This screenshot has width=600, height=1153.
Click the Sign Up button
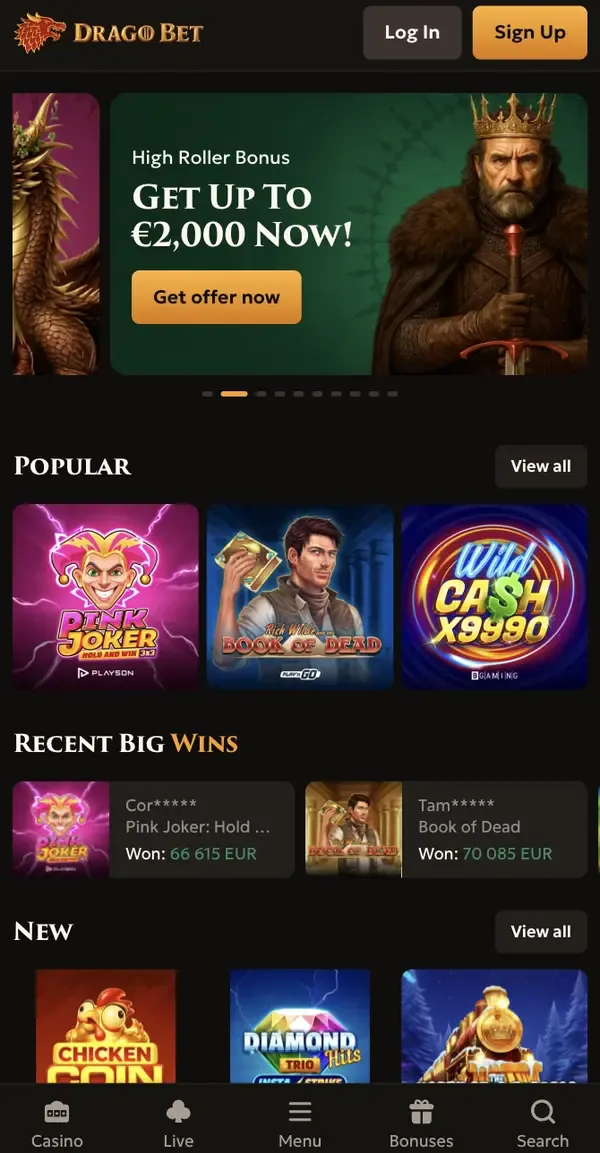529,32
